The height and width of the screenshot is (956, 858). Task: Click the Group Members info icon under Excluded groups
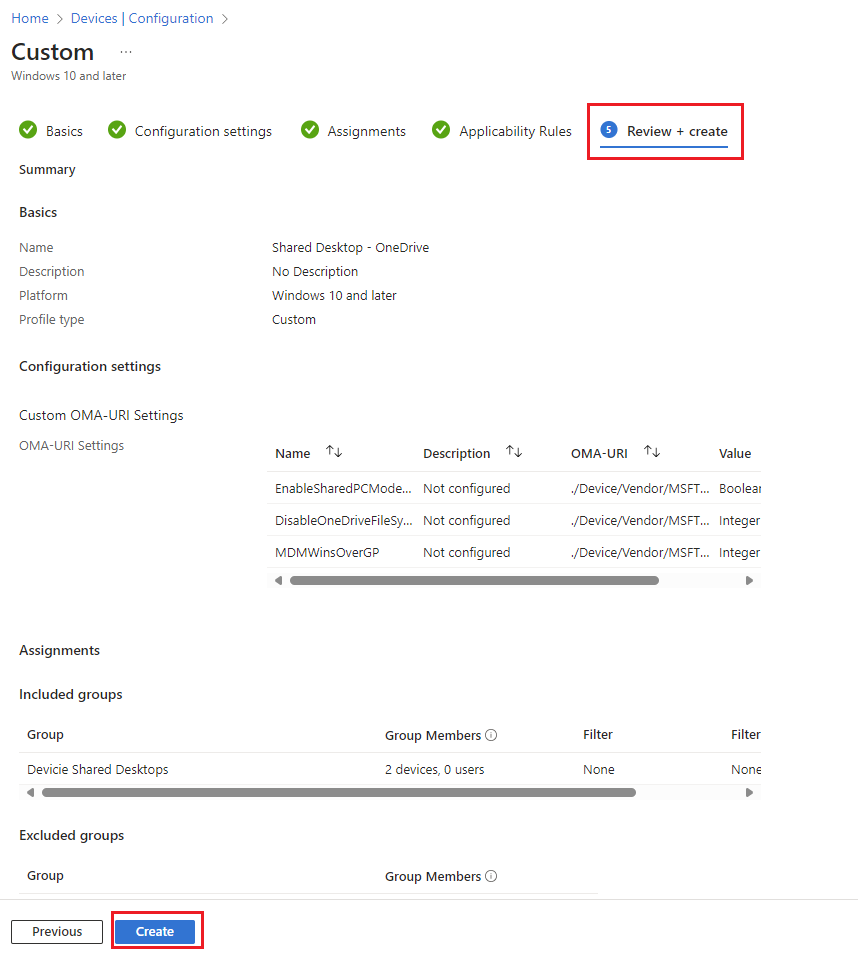[491, 876]
